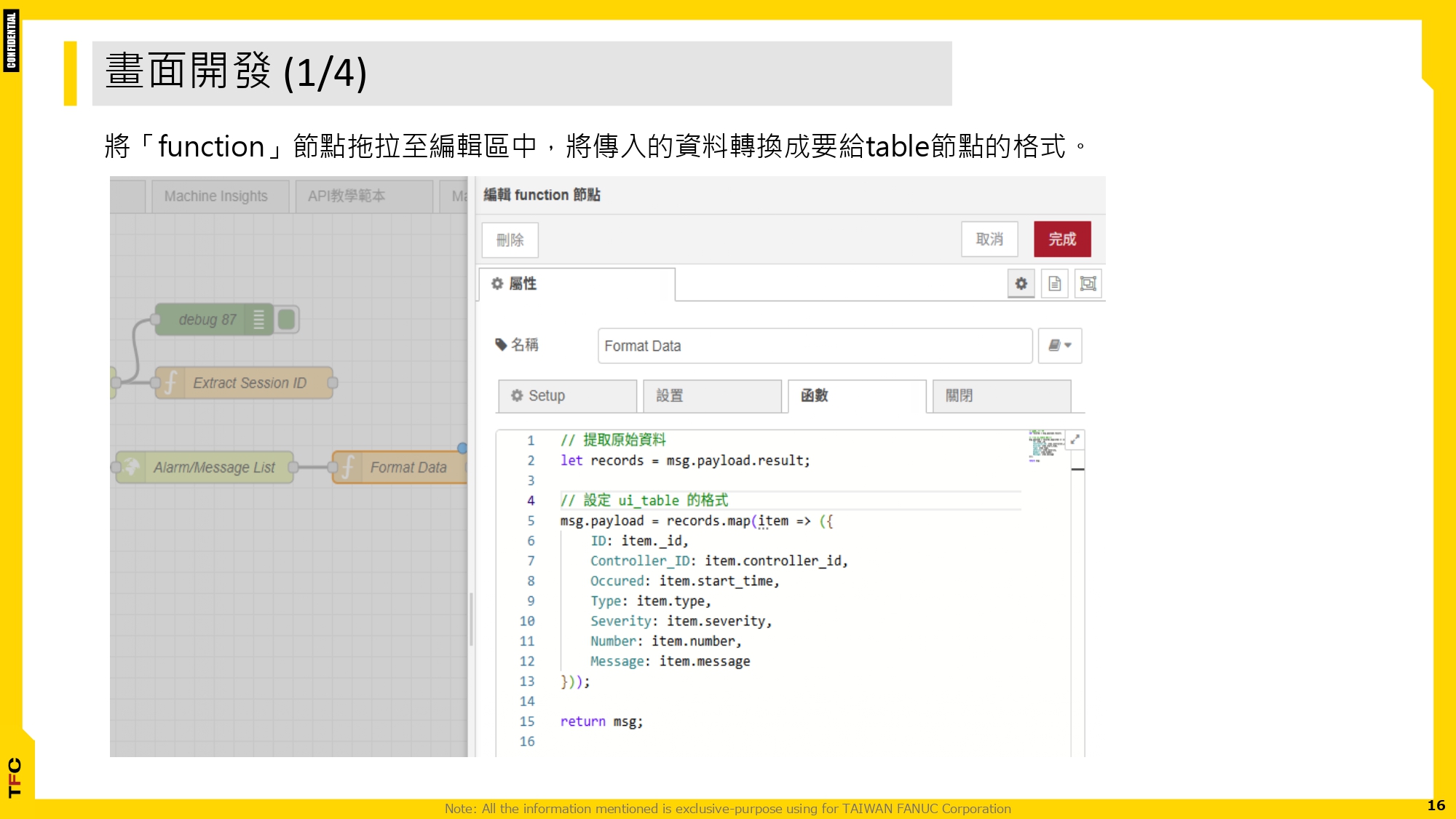Click the 刪除 button

coord(510,240)
